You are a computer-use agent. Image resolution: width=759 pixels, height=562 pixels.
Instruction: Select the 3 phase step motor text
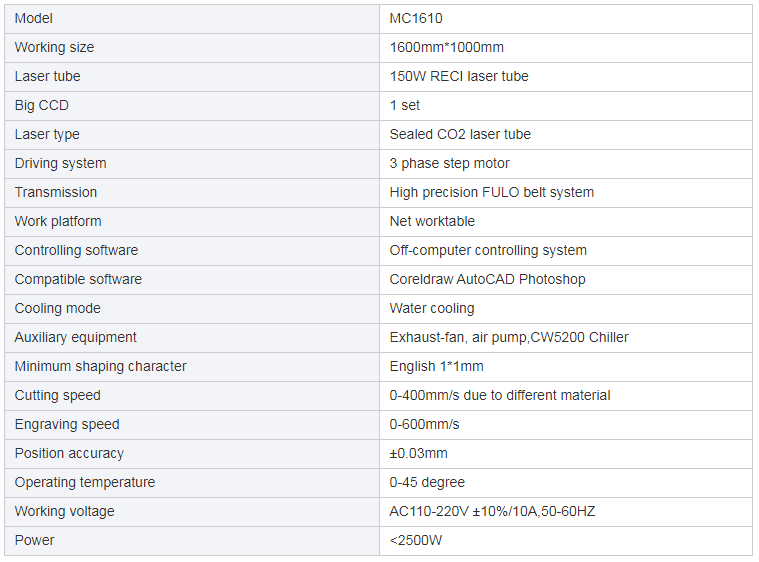(449, 163)
